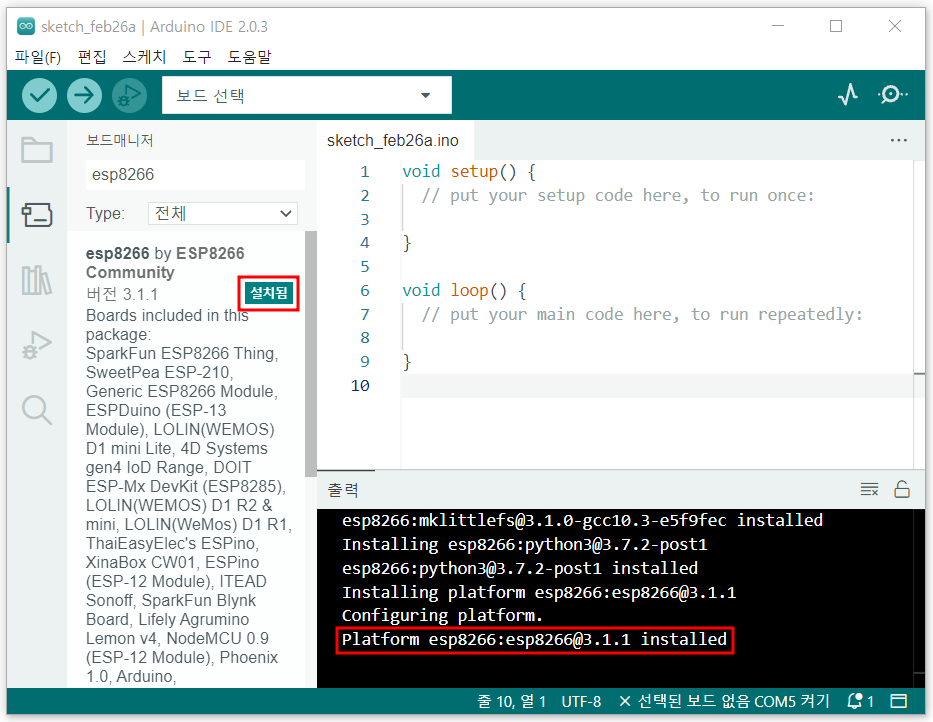Screen dimensions: 933x722
Task: Expand the Type 전체 dropdown
Action: 223,213
